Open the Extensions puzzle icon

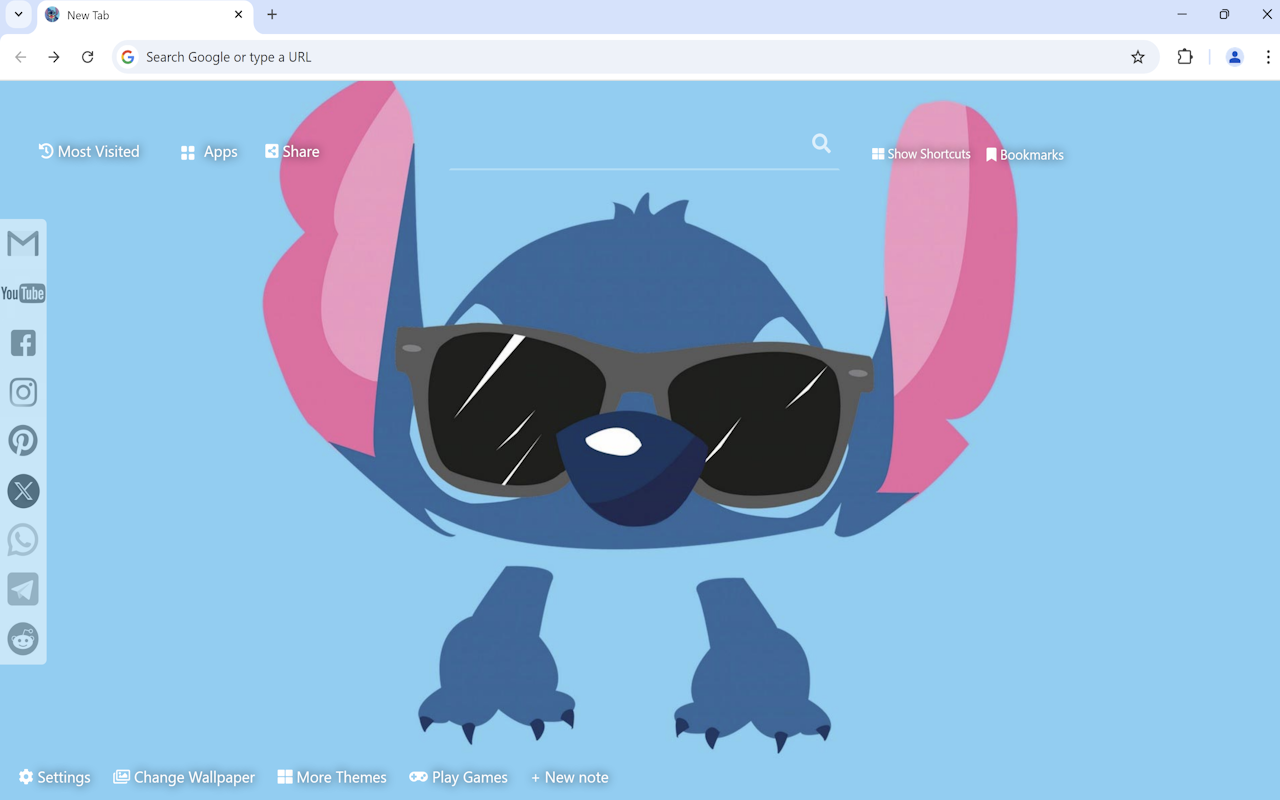1185,57
